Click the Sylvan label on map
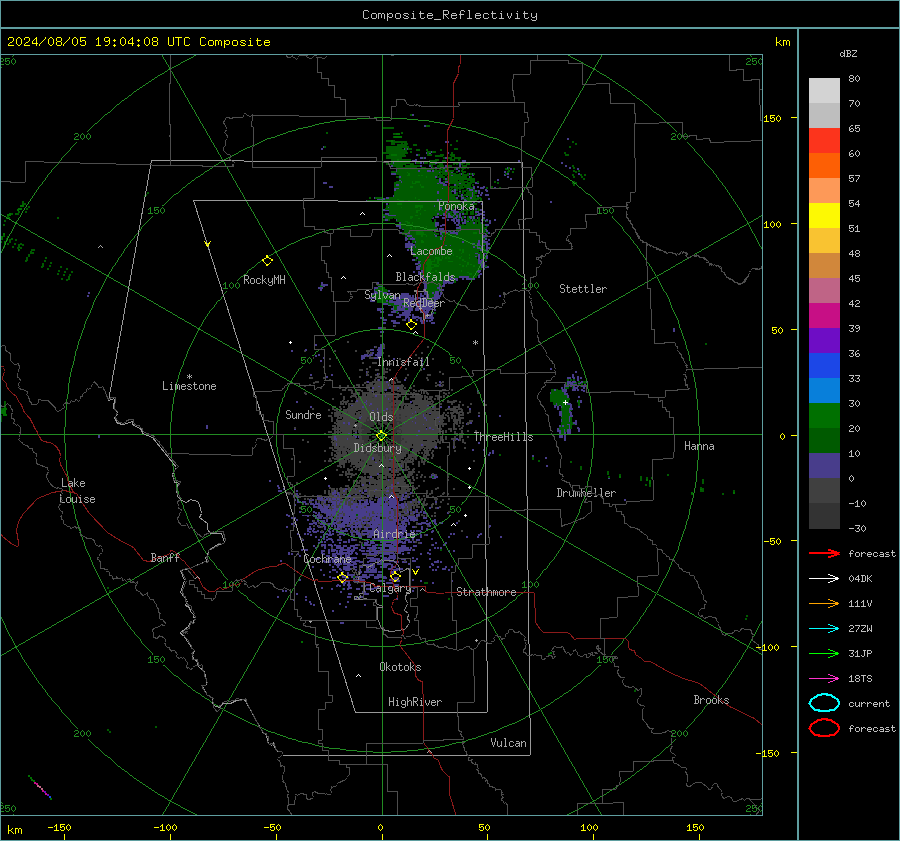This screenshot has height=841, width=900. 382,295
